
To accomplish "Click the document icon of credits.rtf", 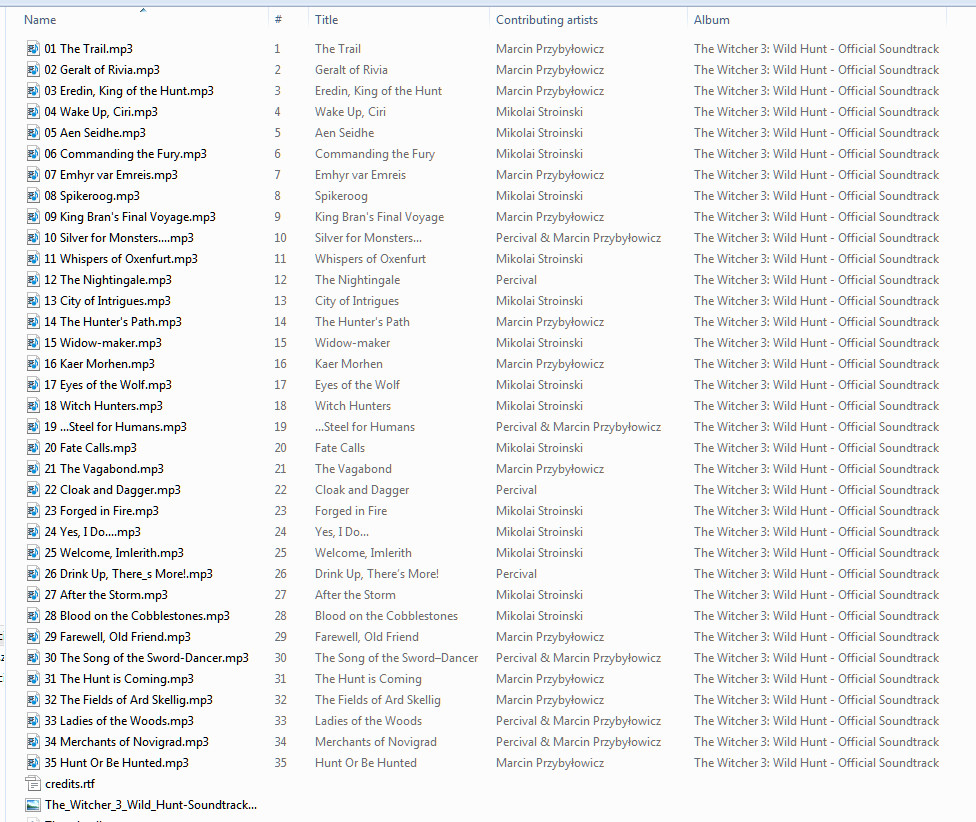I will (33, 784).
